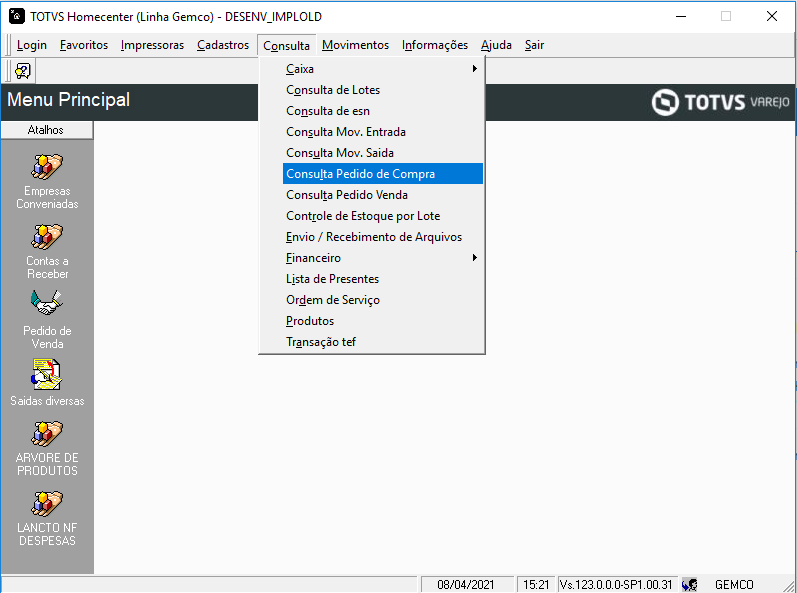Screen dimensions: 797x593
Task: Open Ordem de Serviço entry
Action: click(383, 300)
